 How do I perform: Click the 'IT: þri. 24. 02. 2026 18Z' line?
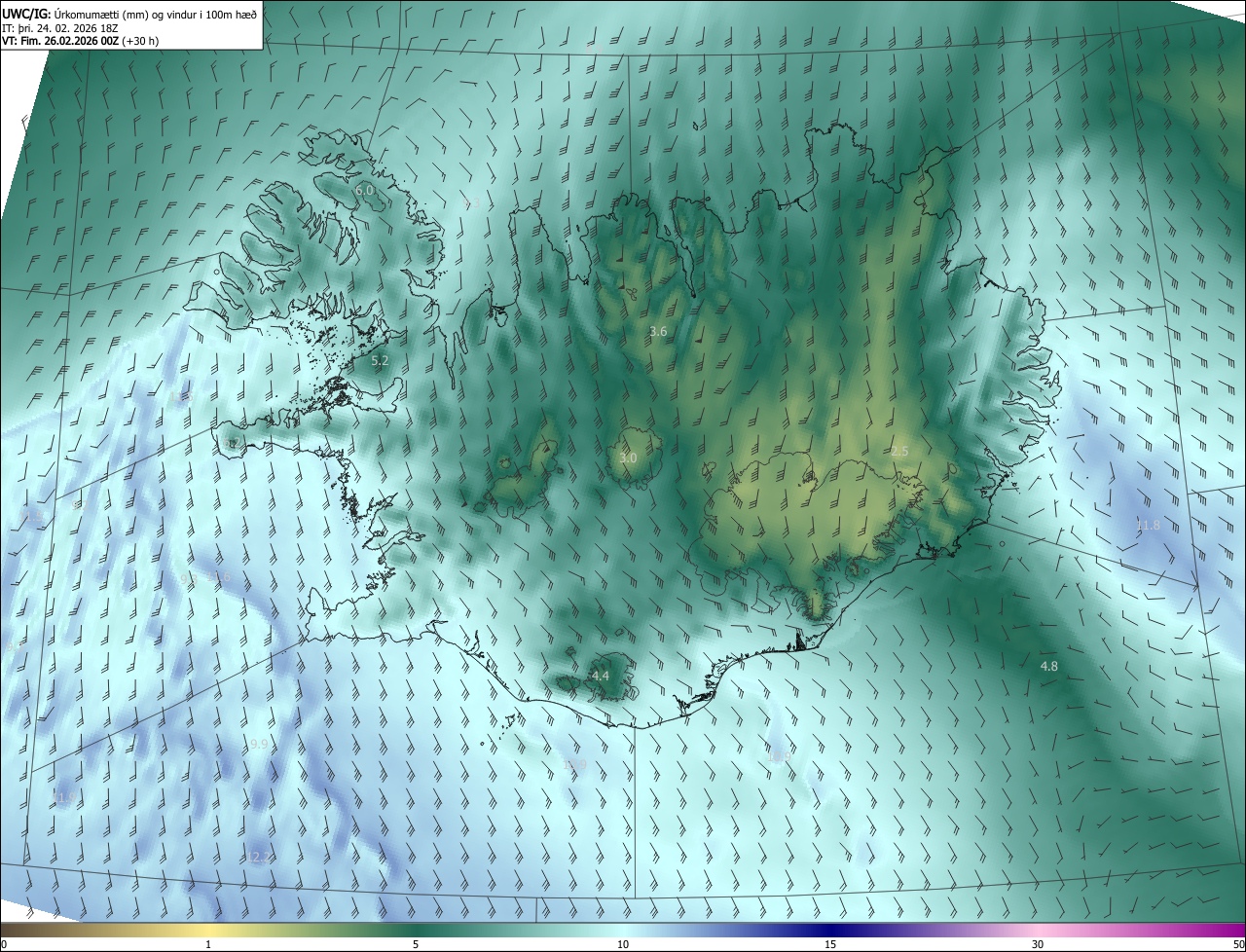[x=59, y=28]
